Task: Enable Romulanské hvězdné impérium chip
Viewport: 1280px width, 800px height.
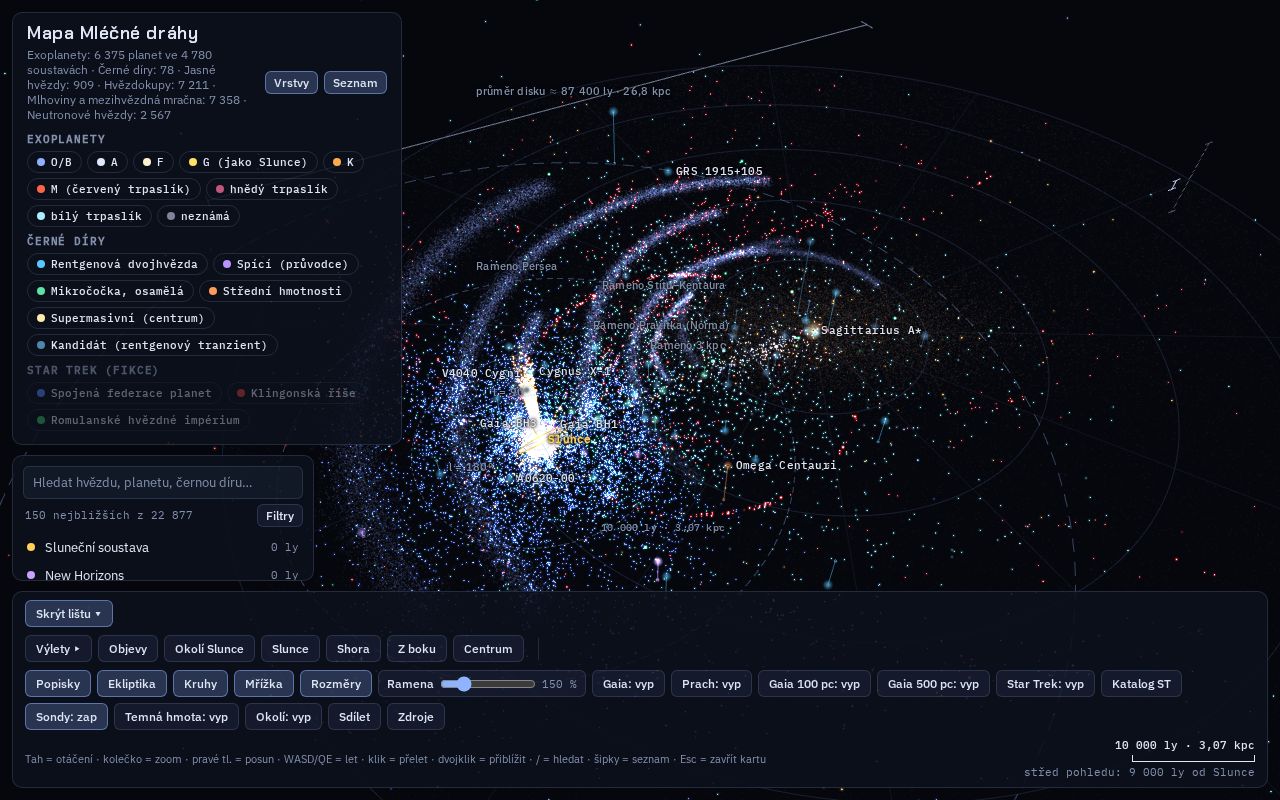Action: tap(138, 420)
